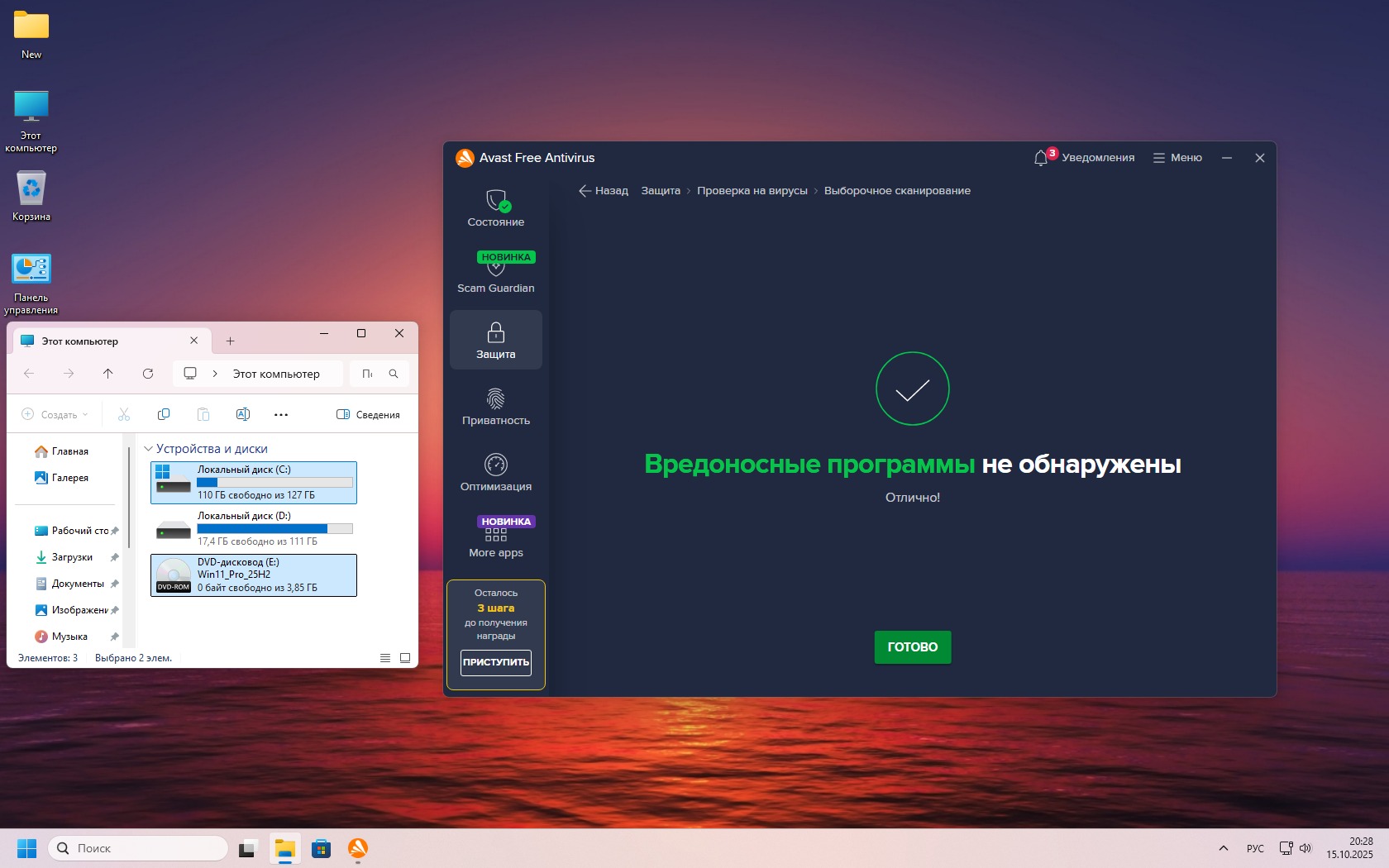1389x868 pixels.
Task: Click the Refresh icon in File Explorer
Action: pos(148,374)
